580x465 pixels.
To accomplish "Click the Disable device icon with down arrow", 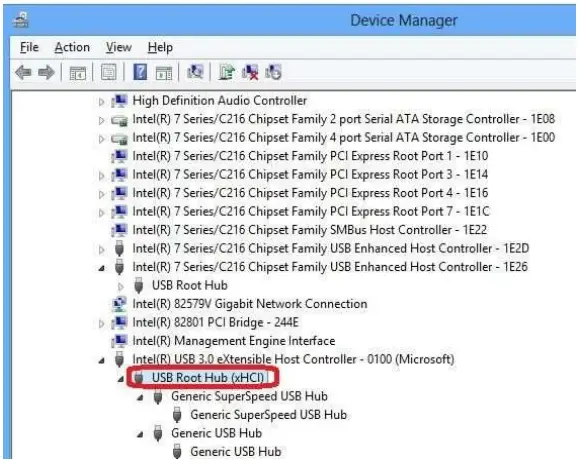I will tap(273, 72).
